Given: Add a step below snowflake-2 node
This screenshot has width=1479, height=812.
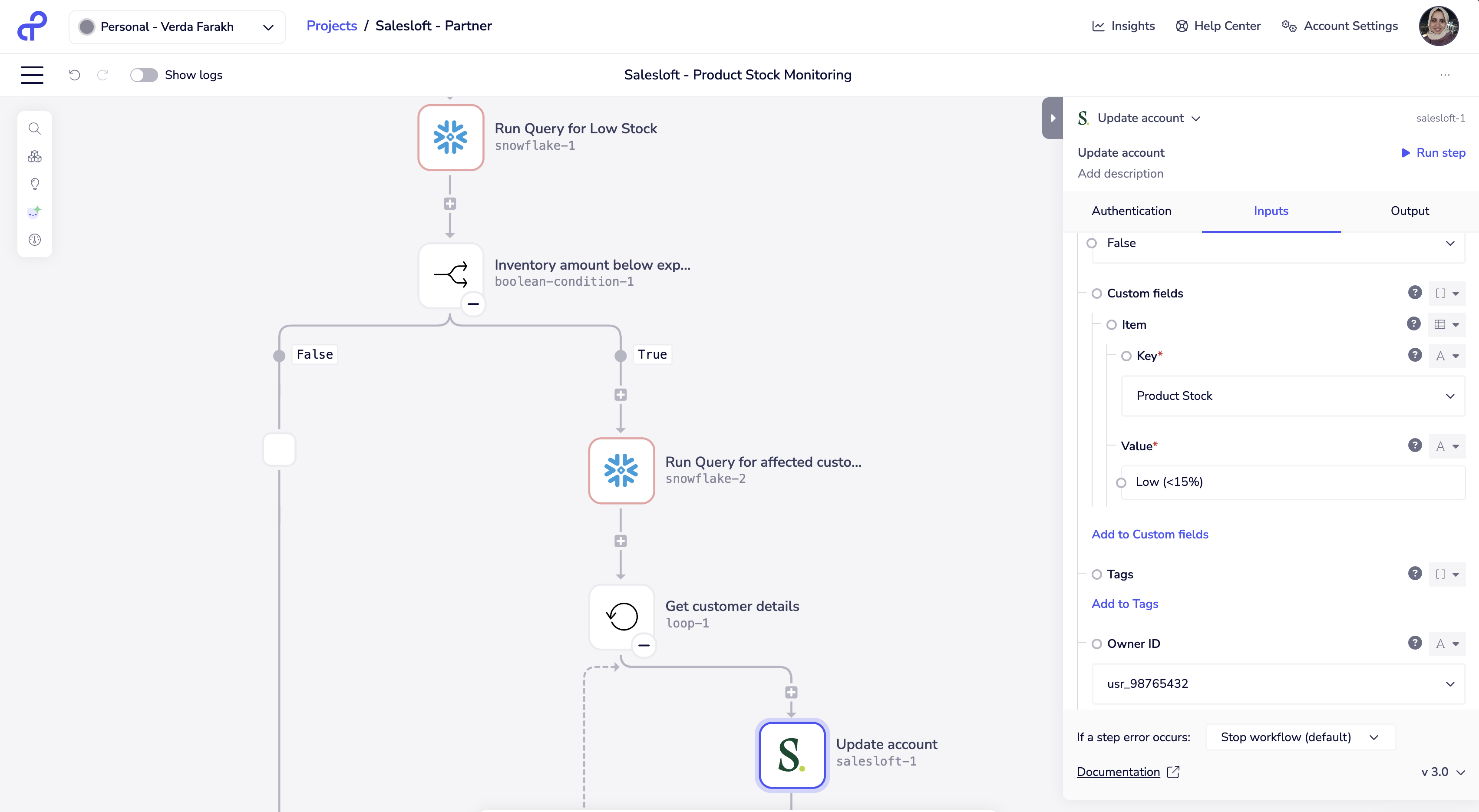Looking at the screenshot, I should [621, 541].
